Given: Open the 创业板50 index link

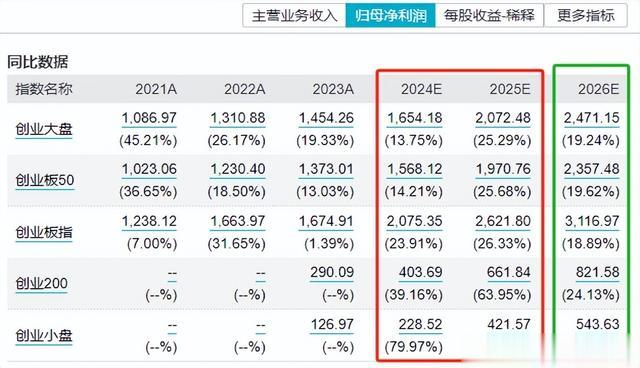Looking at the screenshot, I should [45, 180].
